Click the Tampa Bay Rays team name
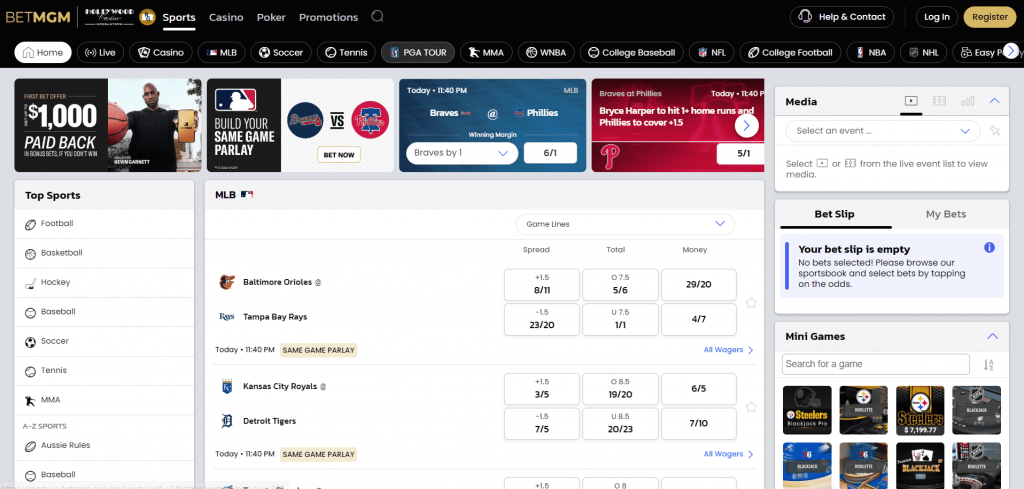Image resolution: width=1024 pixels, height=489 pixels. click(x=275, y=317)
